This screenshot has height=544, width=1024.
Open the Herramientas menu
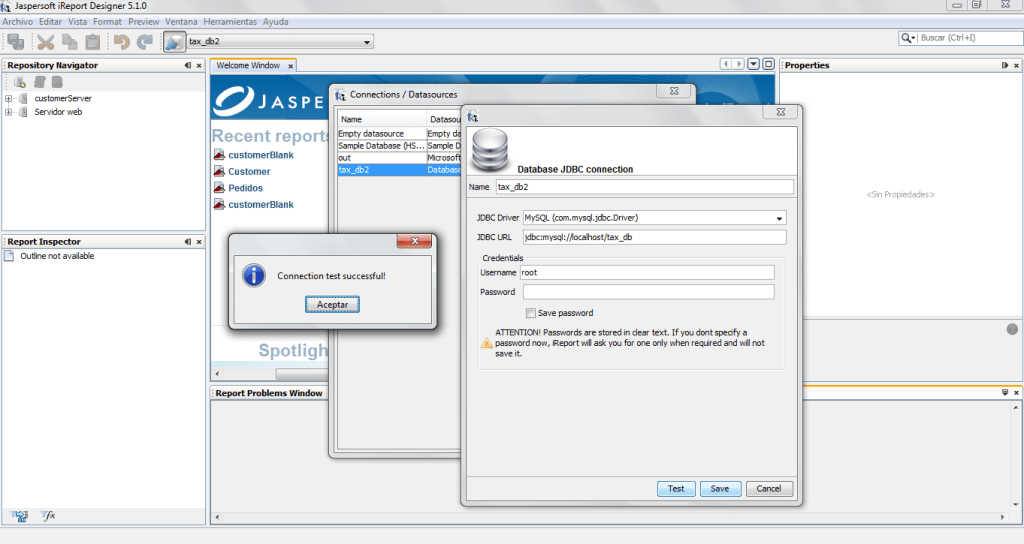pyautogui.click(x=229, y=21)
